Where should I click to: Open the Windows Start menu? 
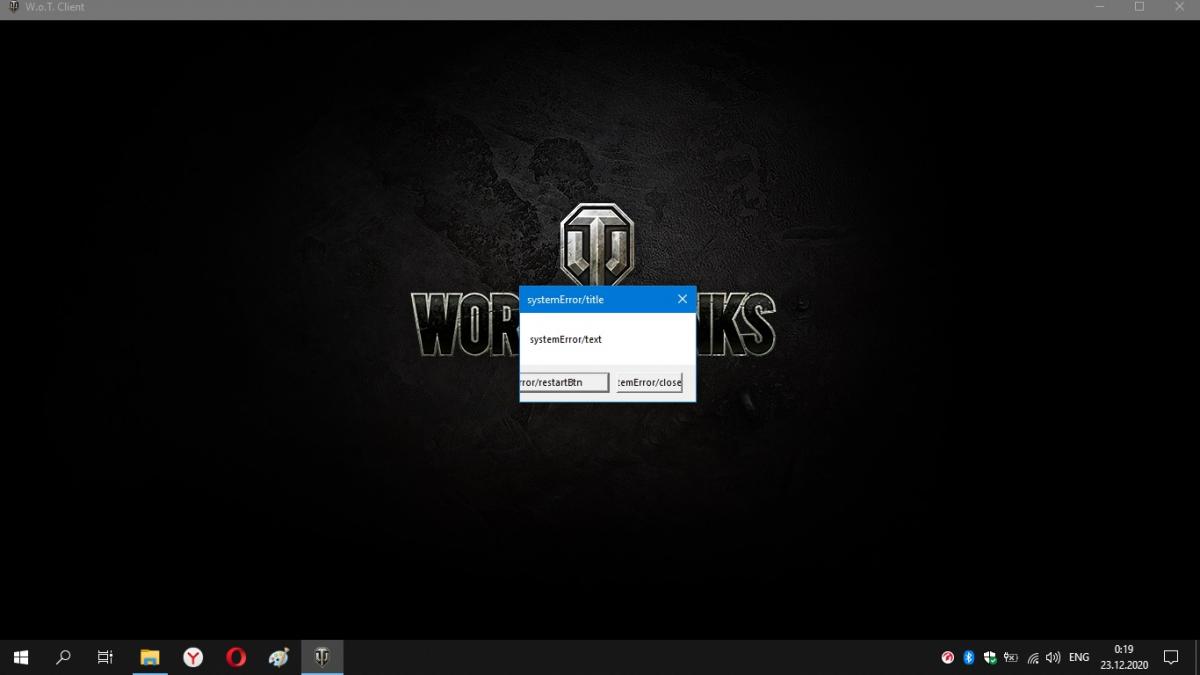21,657
